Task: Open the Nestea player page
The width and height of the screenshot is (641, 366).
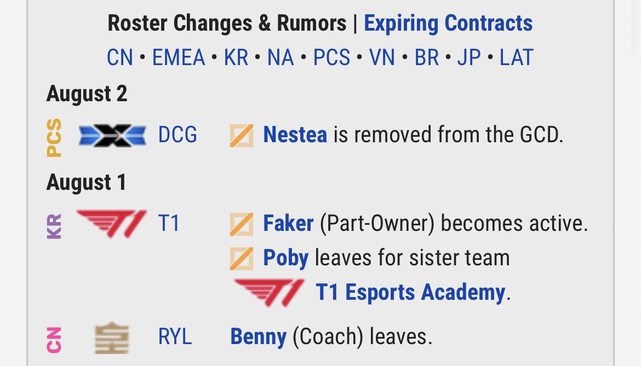Action: [x=295, y=135]
